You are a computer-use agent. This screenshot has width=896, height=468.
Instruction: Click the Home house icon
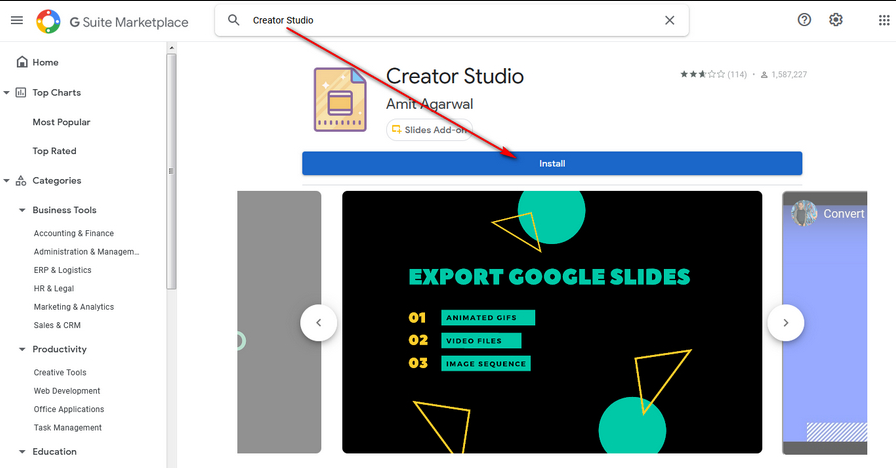click(22, 62)
